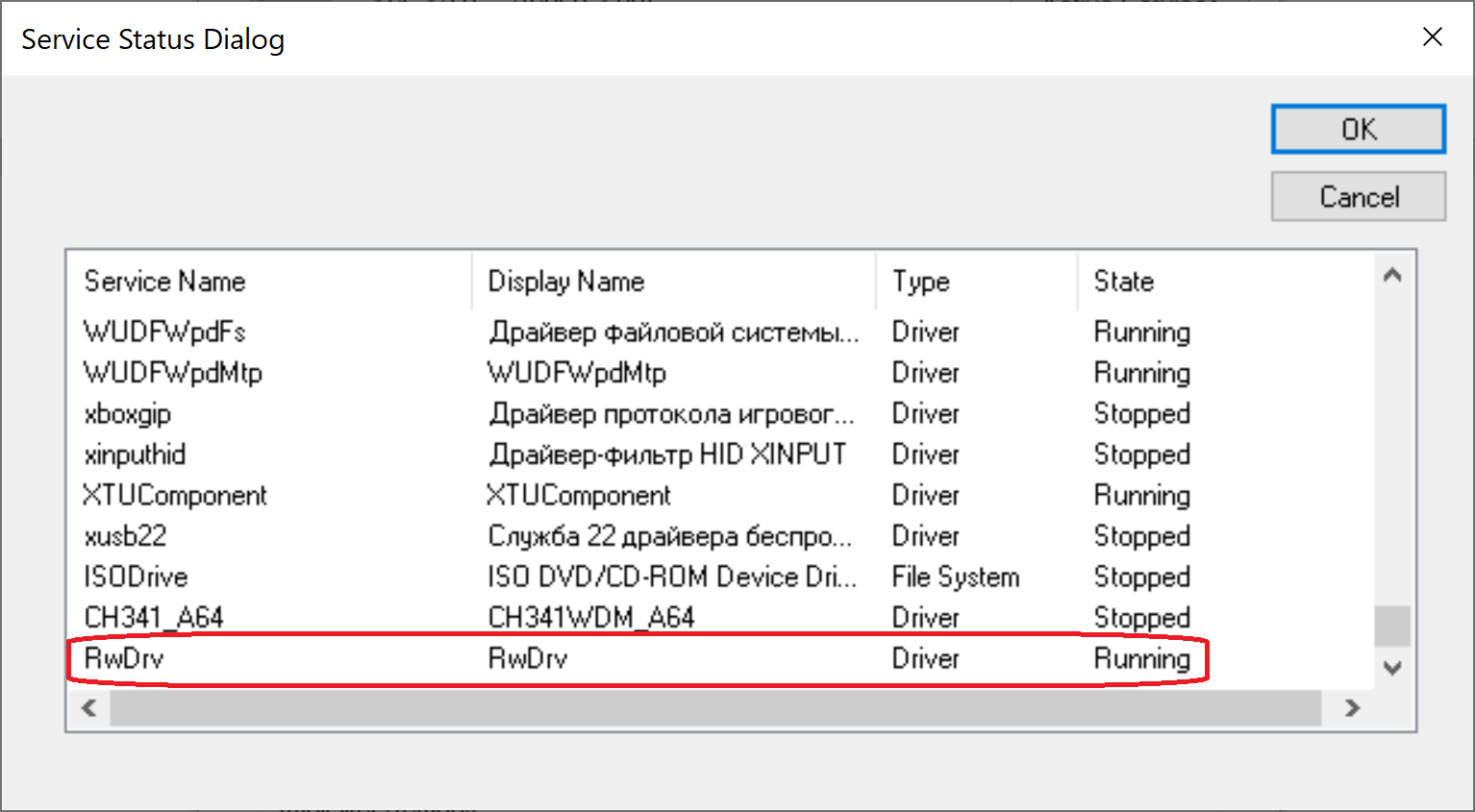Select the CH341_A64 driver entry
Image resolution: width=1475 pixels, height=812 pixels.
point(154,618)
